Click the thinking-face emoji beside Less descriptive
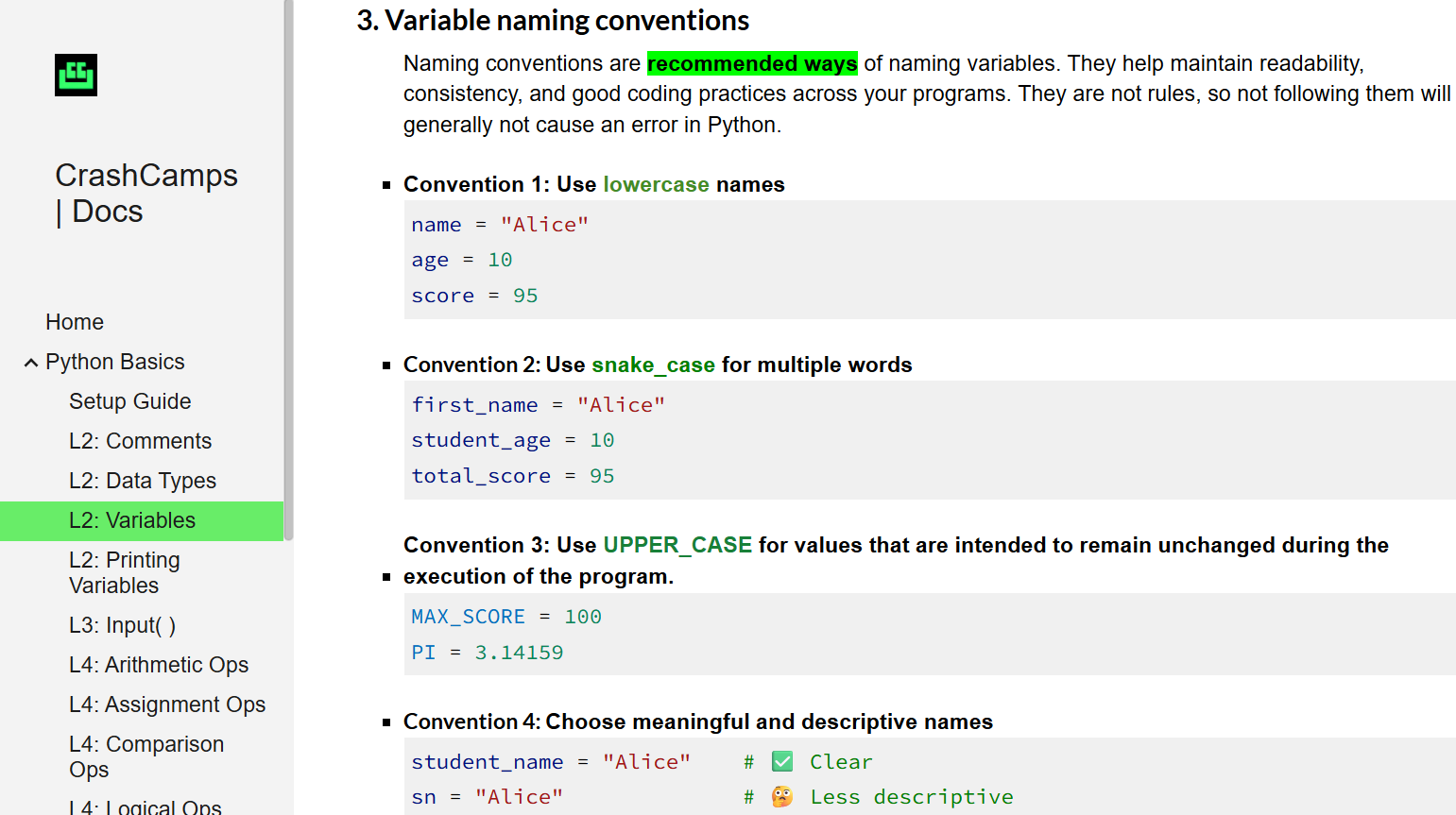Viewport: 1456px width, 815px height. tap(782, 797)
